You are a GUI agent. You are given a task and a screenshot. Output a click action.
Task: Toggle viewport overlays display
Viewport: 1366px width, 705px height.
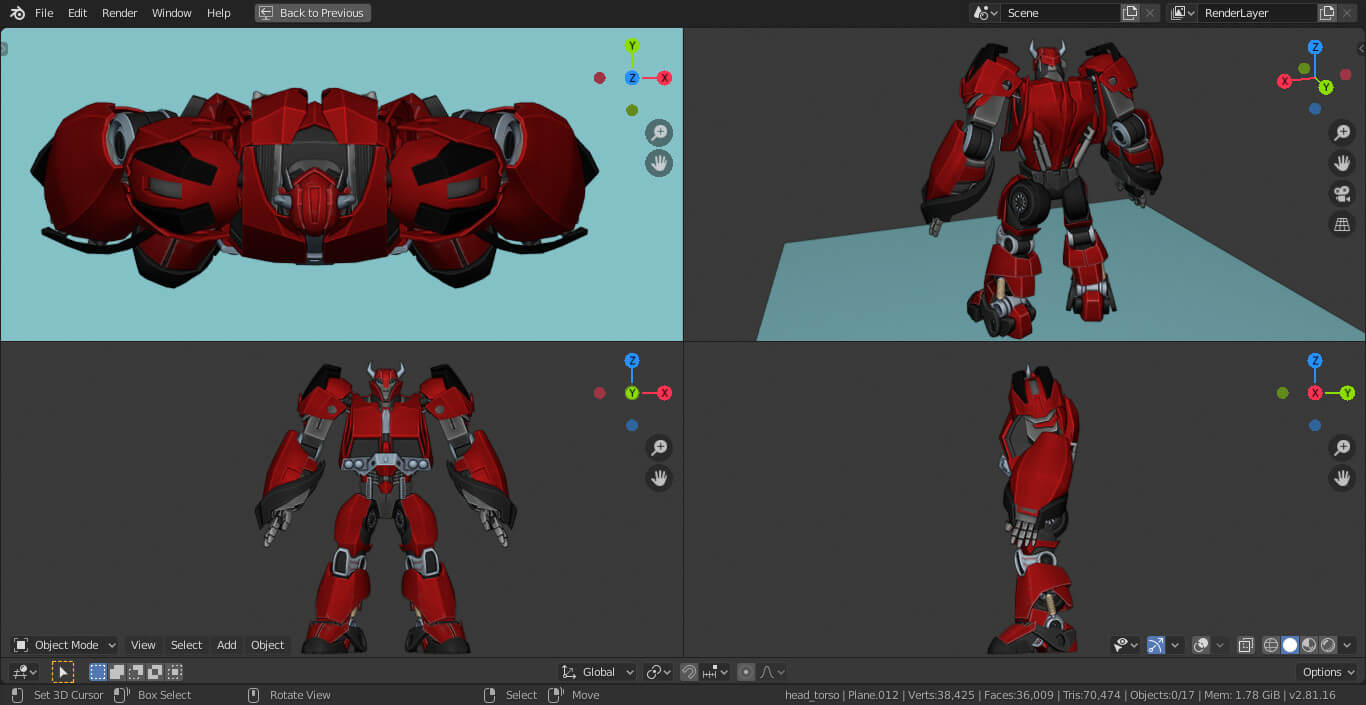pos(1202,645)
